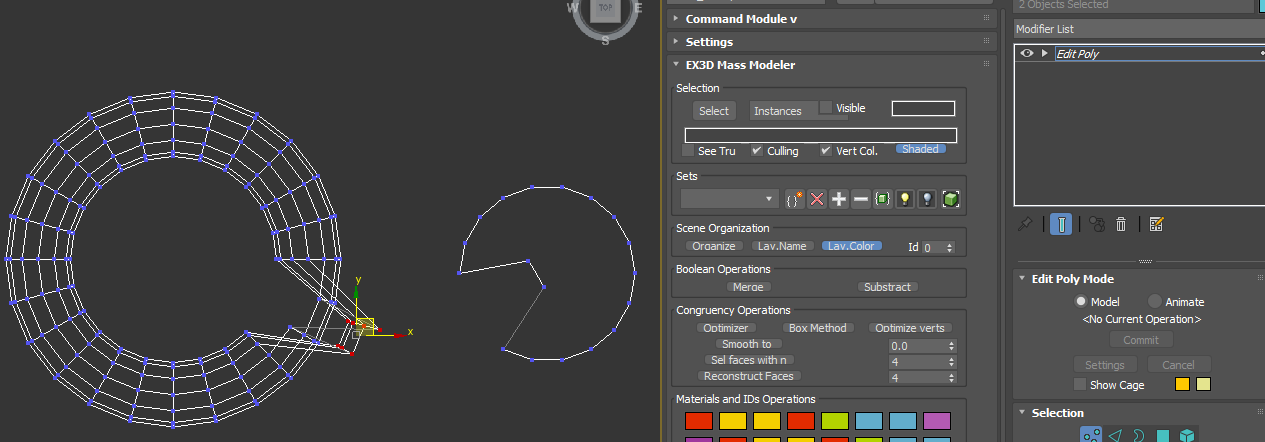Viewport: 1265px width, 442px height.
Task: Click the Box Method button
Action: pos(817,328)
